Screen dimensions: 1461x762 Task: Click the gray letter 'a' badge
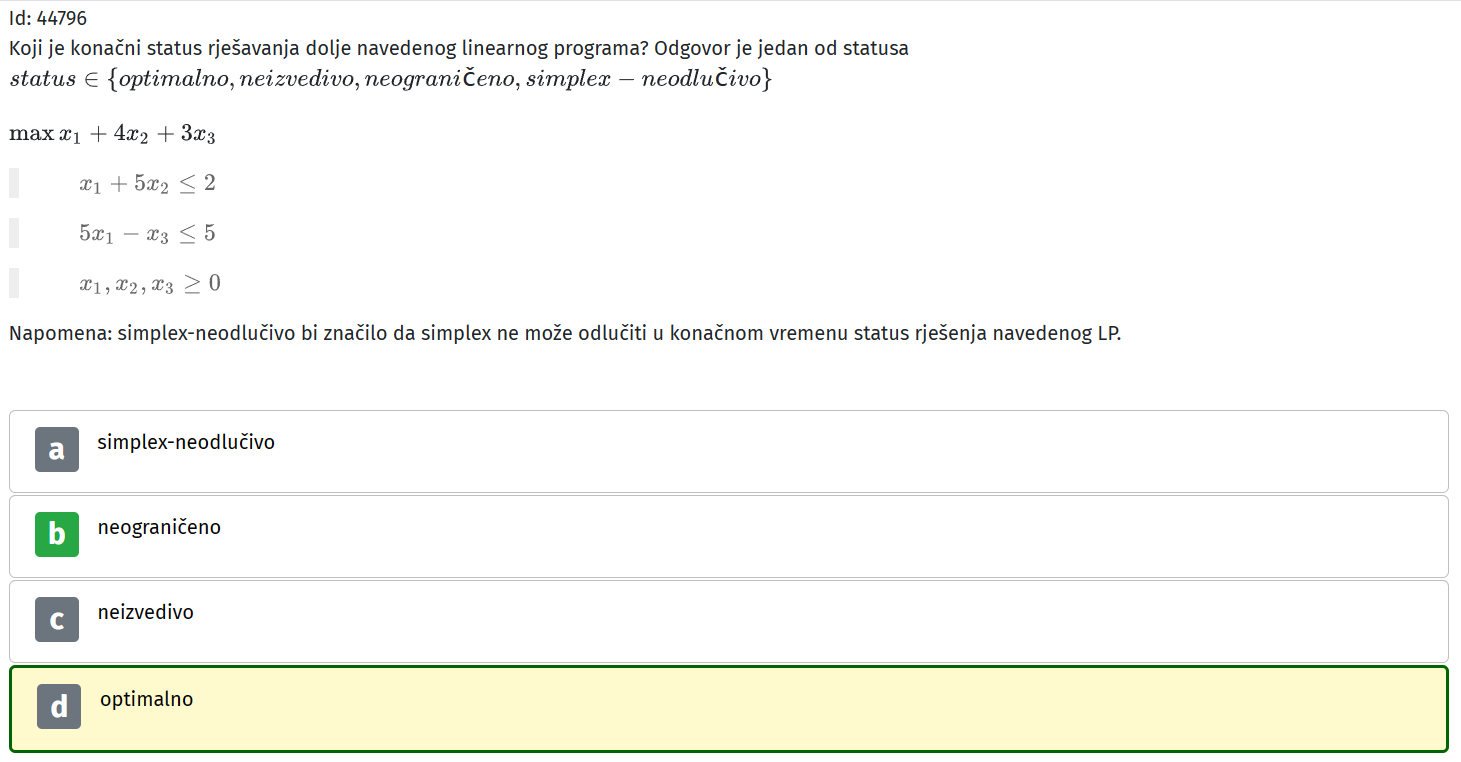click(x=57, y=450)
